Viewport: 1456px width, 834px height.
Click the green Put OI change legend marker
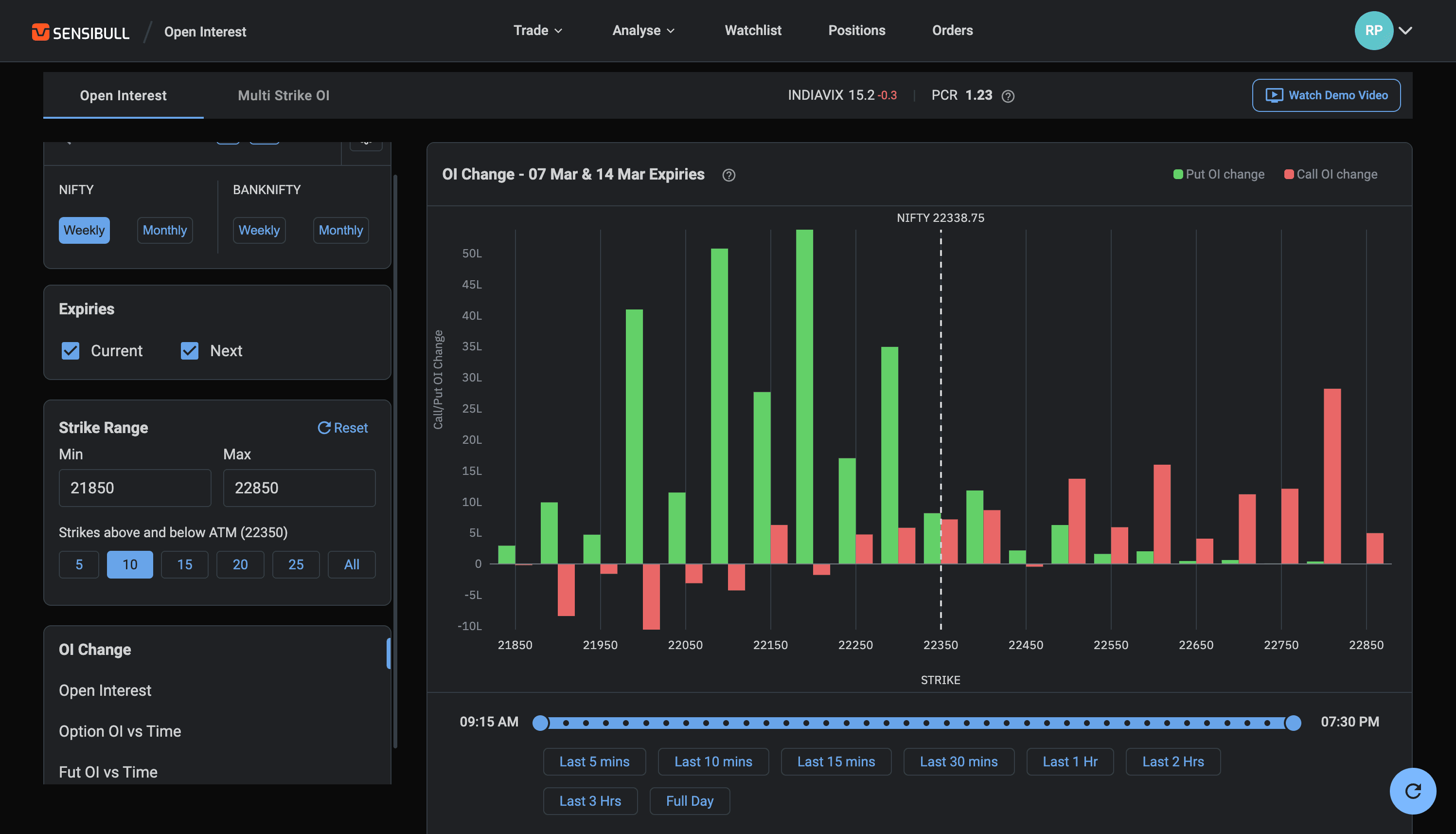coord(1178,174)
